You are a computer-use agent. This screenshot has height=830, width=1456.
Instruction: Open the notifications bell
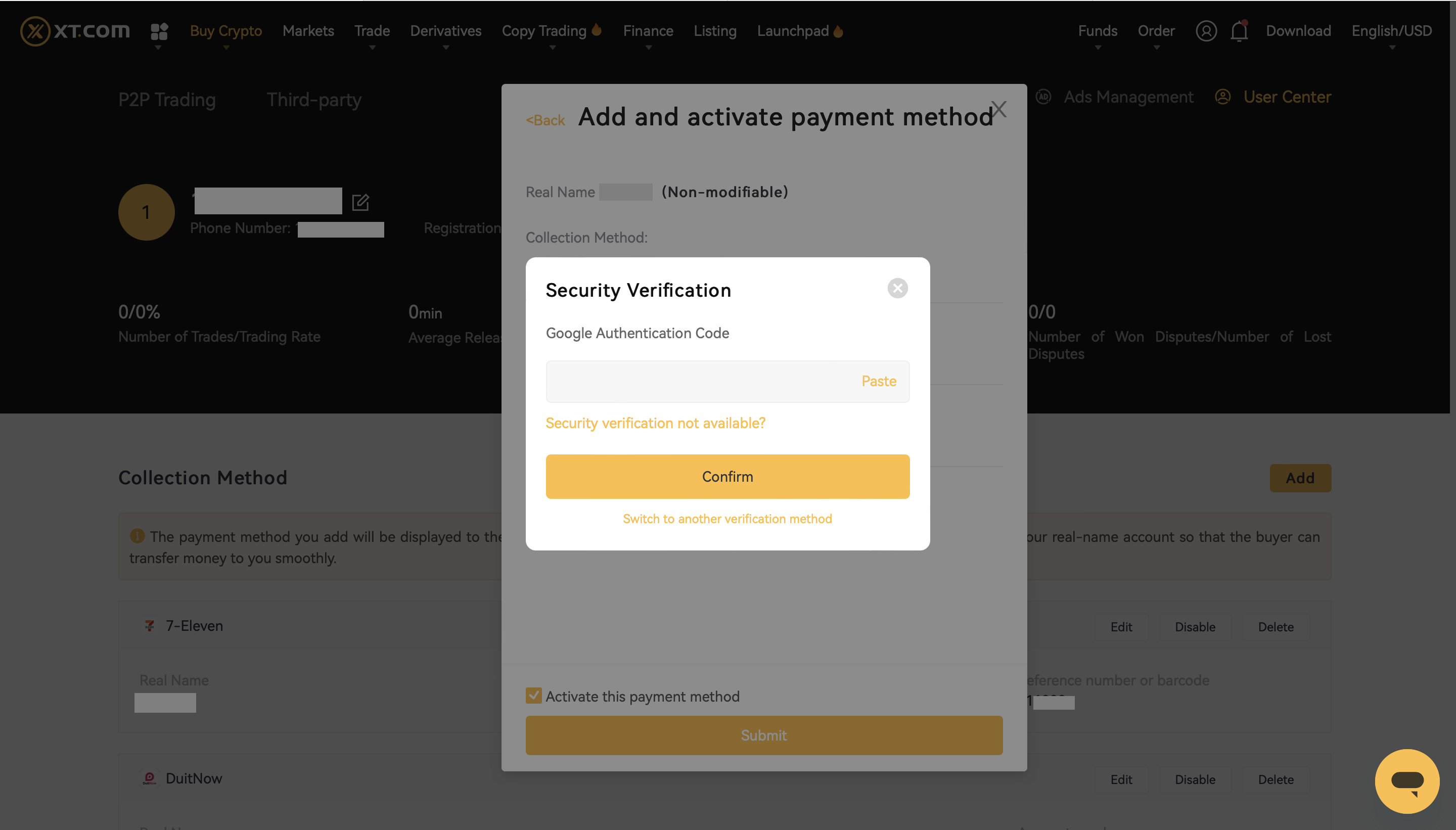click(1239, 31)
